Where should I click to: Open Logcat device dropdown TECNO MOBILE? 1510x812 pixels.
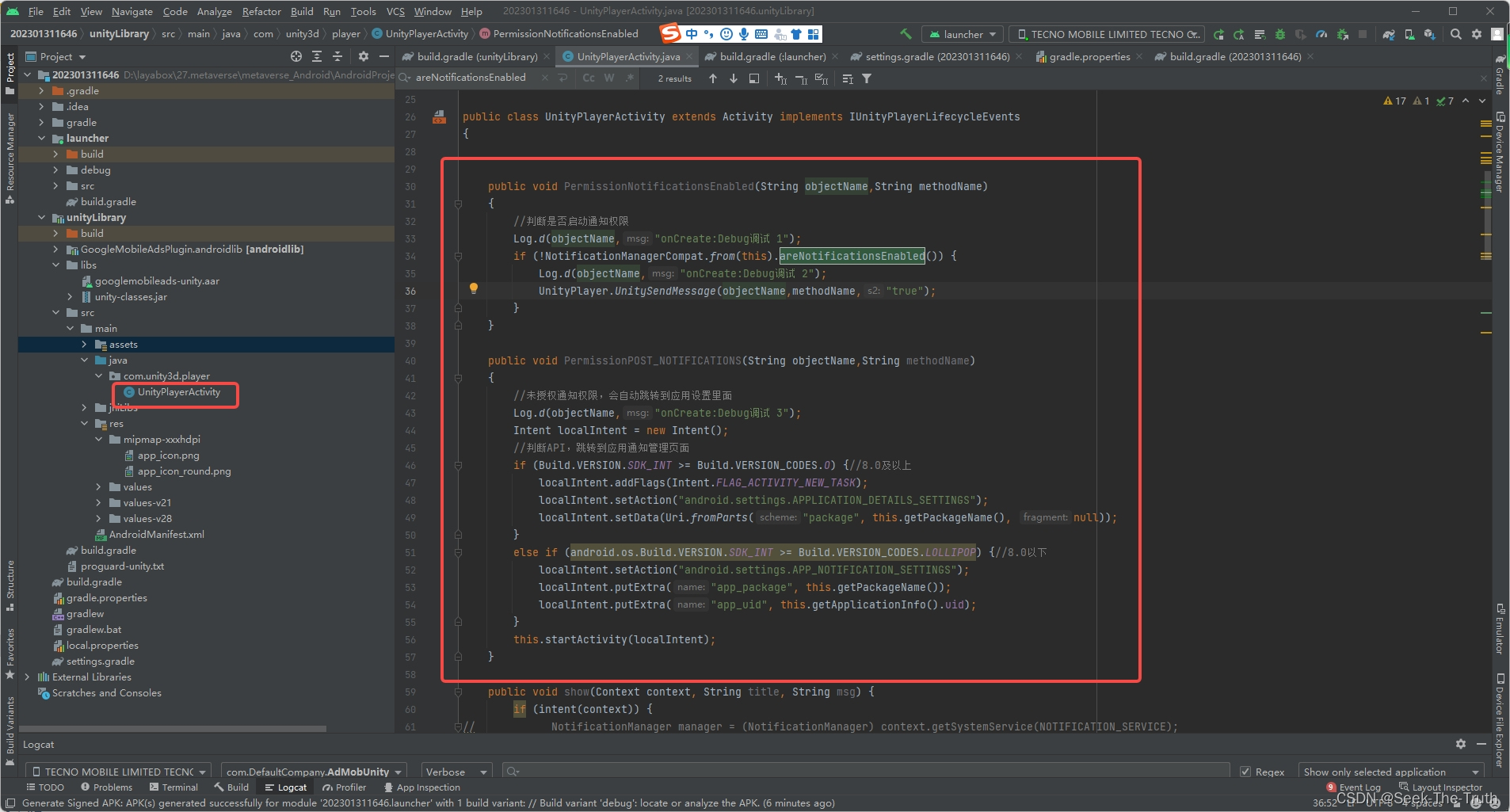pyautogui.click(x=119, y=772)
